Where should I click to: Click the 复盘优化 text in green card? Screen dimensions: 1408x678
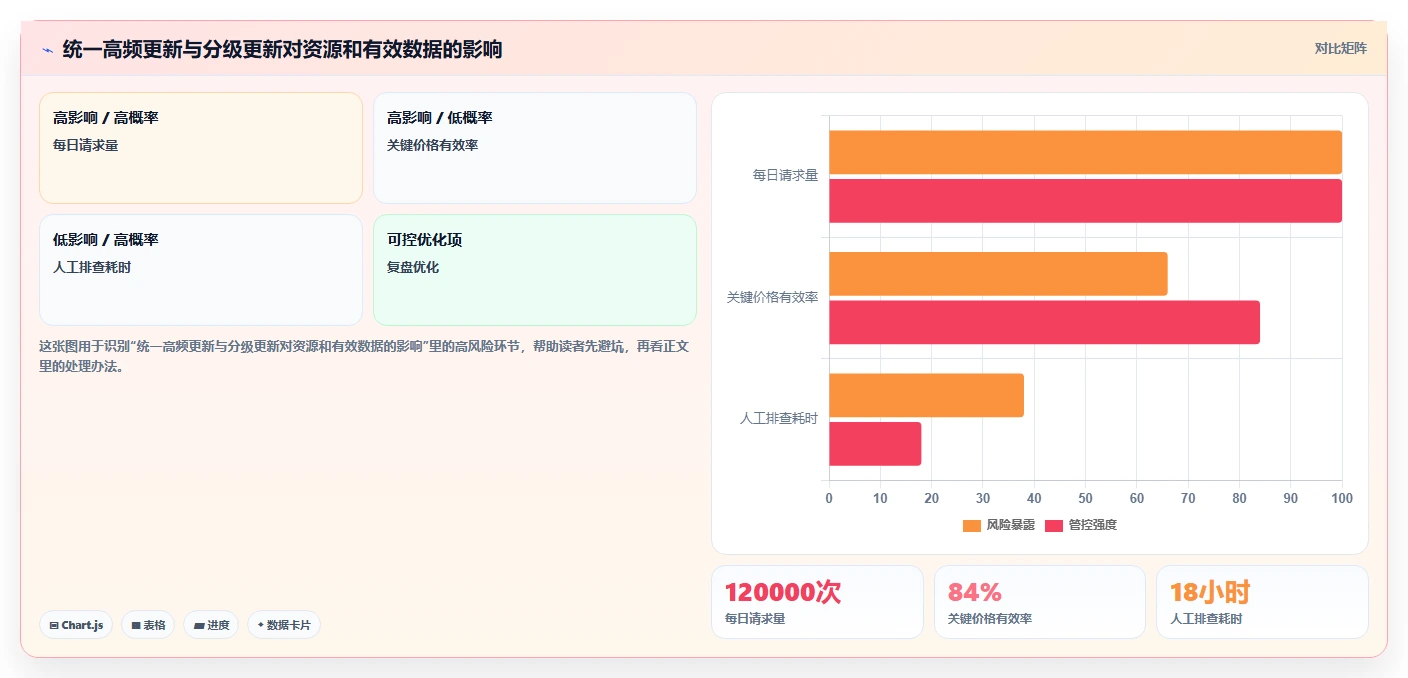point(413,267)
